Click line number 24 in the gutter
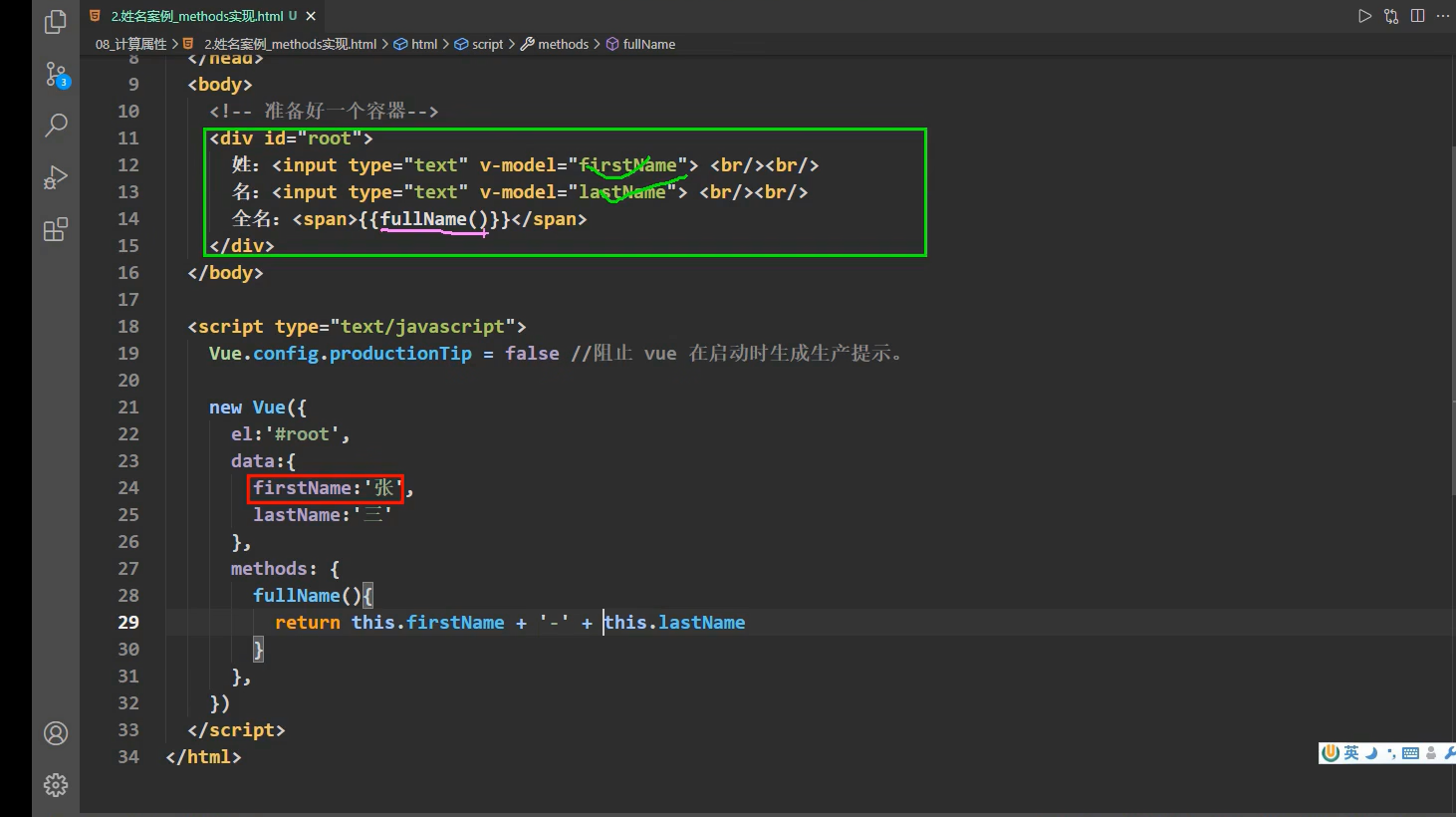This screenshot has width=1456, height=817. 128,488
